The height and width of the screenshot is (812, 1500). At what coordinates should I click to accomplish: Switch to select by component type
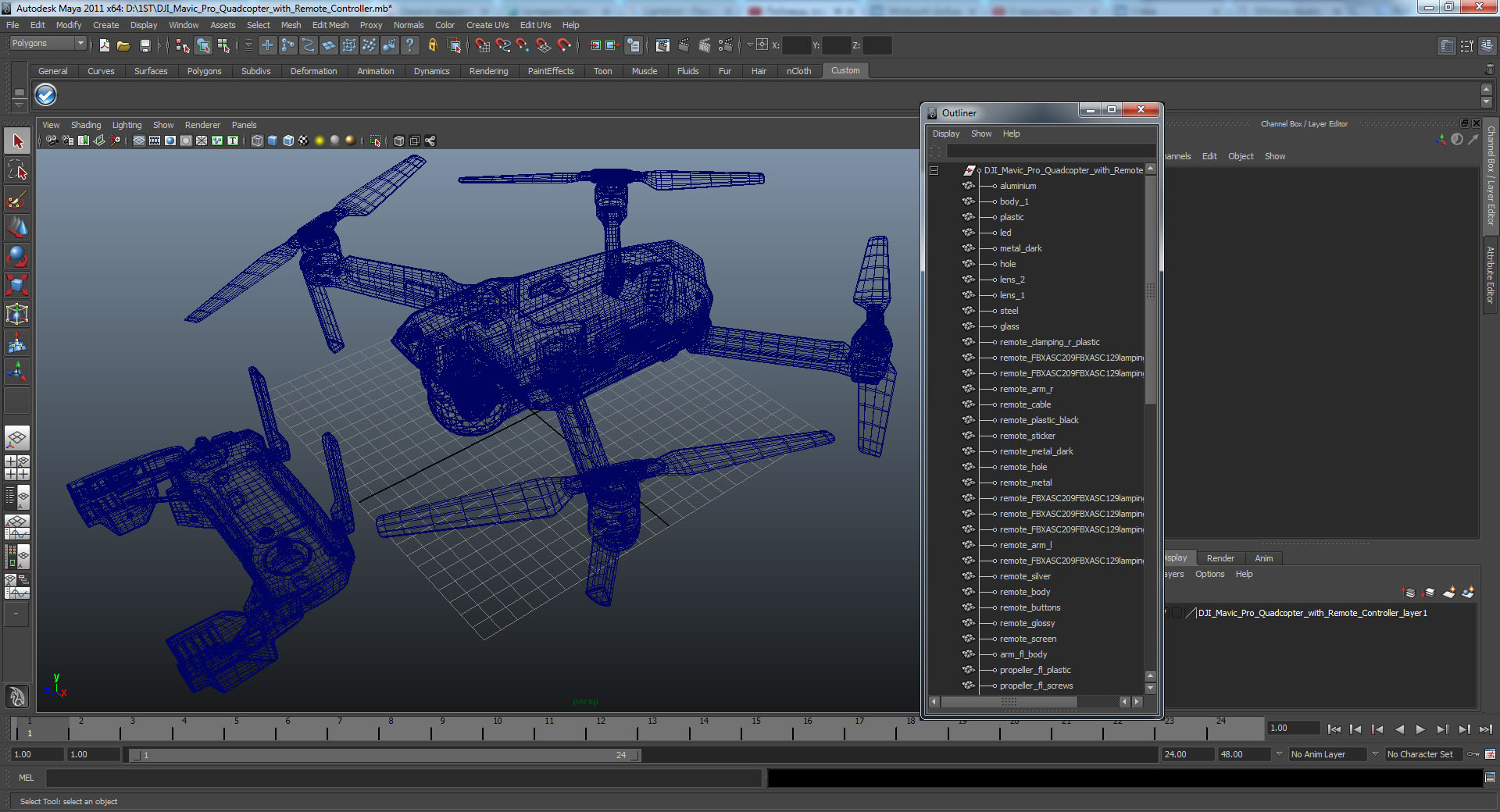pyautogui.click(x=223, y=45)
